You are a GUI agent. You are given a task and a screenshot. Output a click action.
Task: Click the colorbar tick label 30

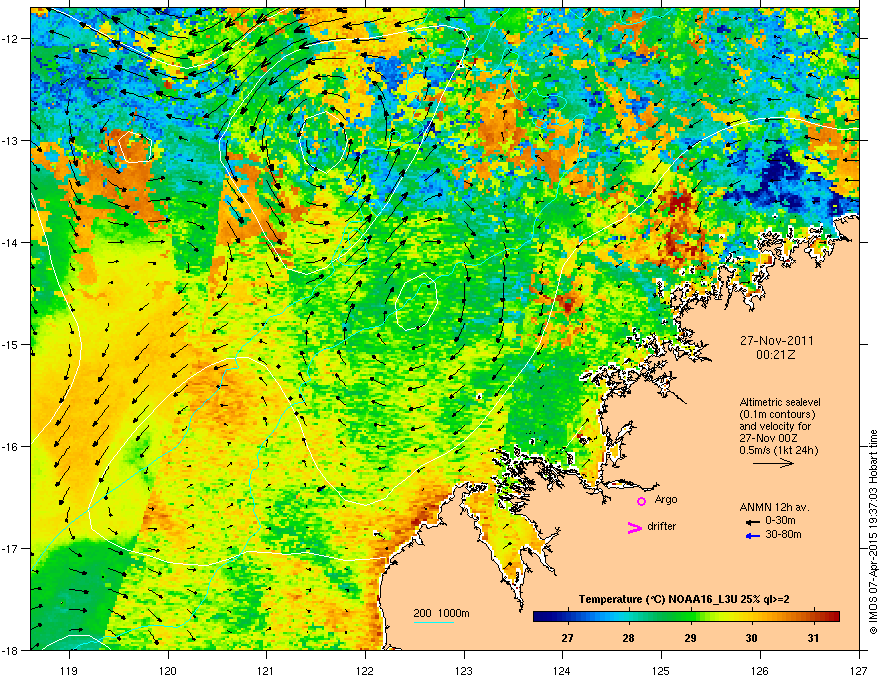[x=751, y=638]
